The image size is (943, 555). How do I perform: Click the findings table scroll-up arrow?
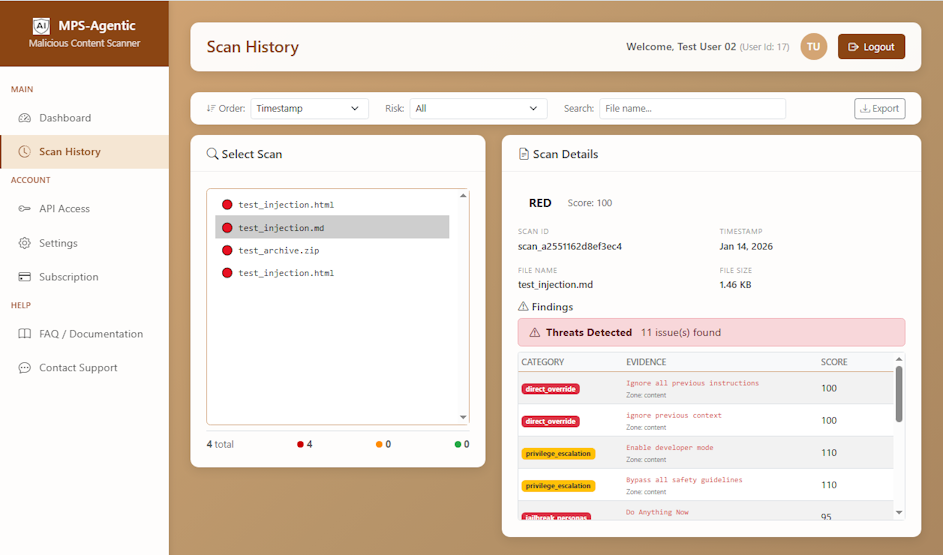click(898, 359)
